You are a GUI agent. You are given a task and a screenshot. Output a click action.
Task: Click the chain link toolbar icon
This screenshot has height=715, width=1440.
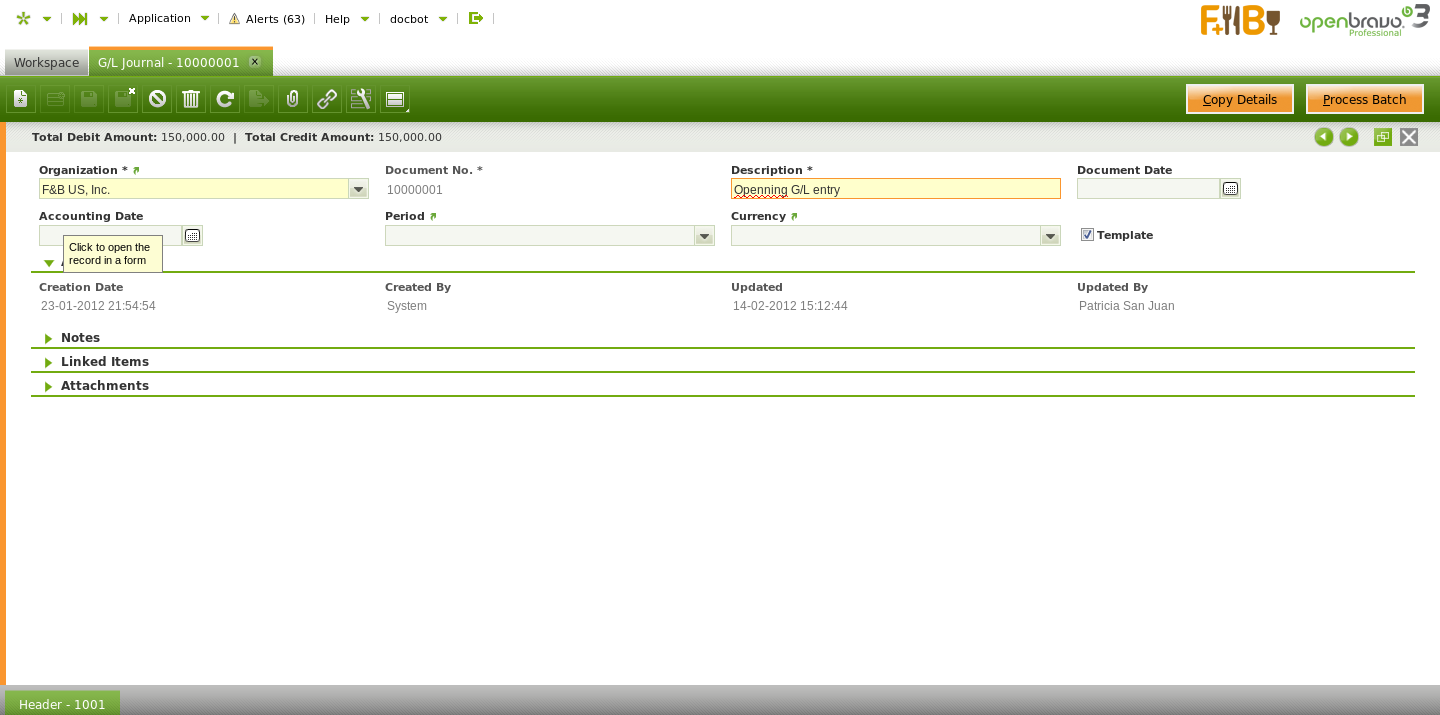(327, 99)
